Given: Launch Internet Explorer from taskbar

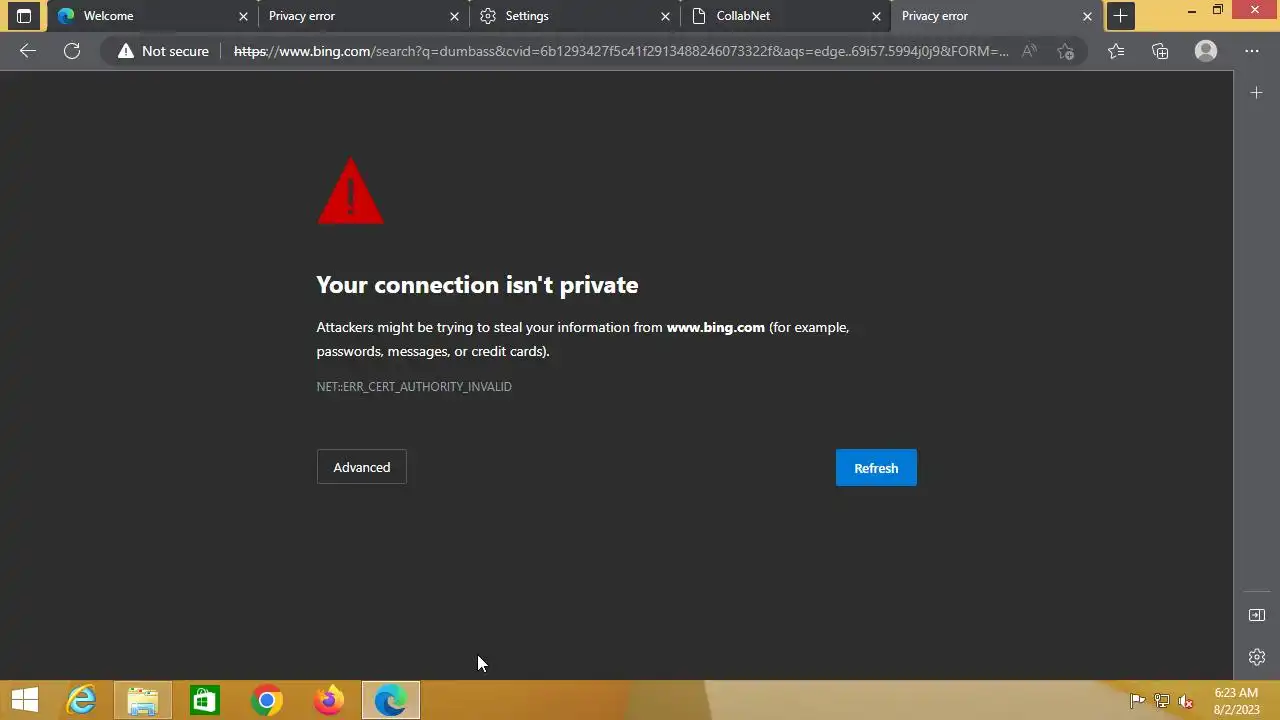Looking at the screenshot, I should pos(81,700).
